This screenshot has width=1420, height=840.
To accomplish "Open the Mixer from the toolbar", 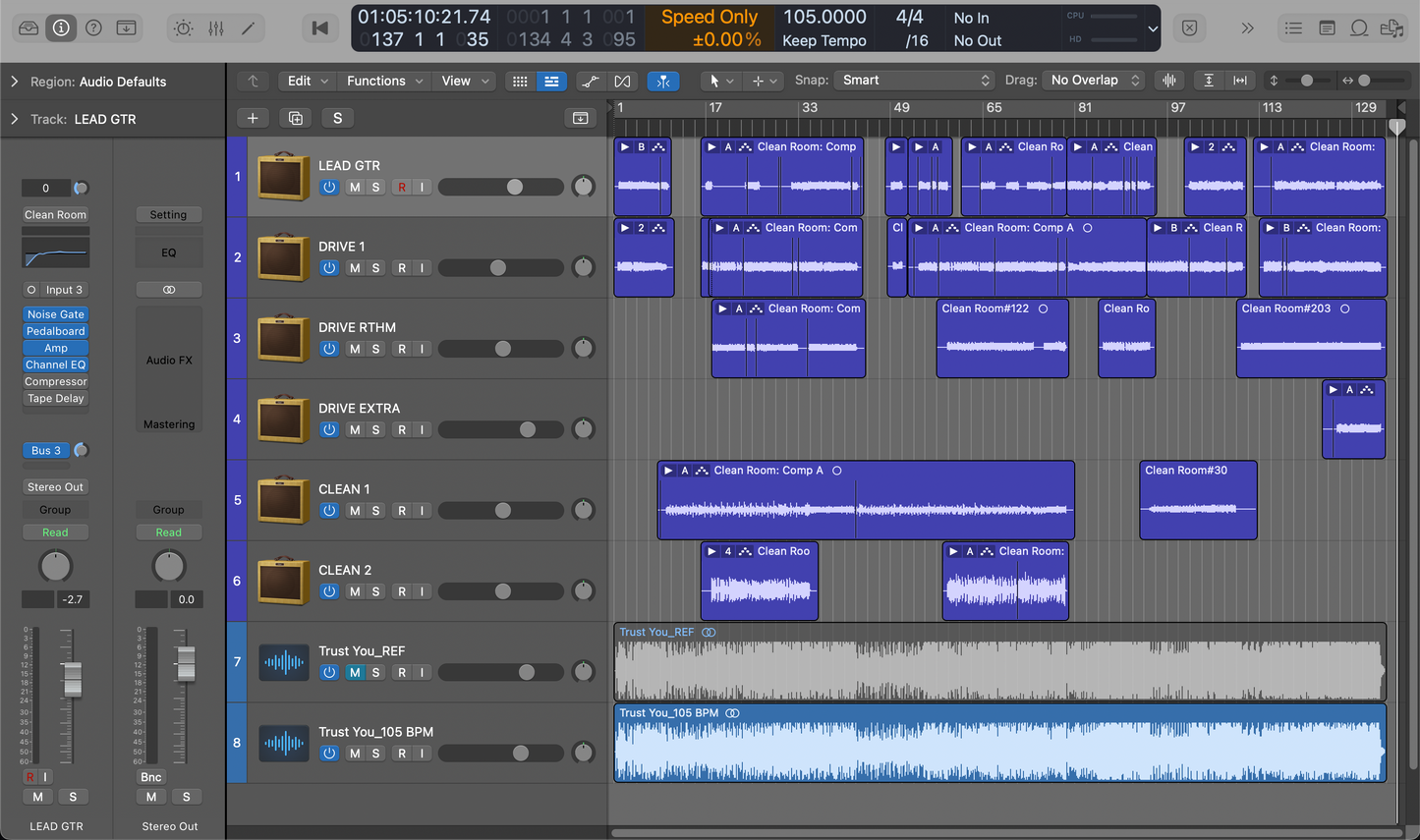I will point(216,28).
